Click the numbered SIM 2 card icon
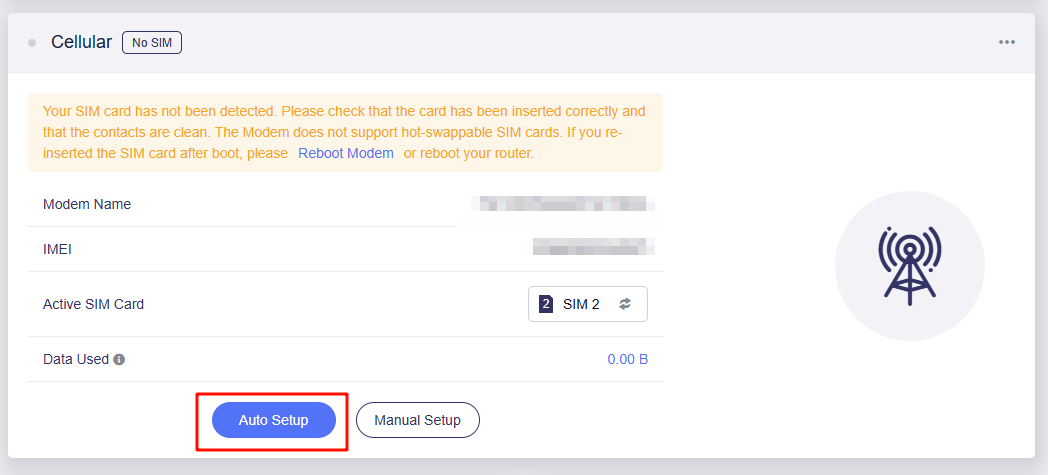1048x475 pixels. tap(546, 304)
